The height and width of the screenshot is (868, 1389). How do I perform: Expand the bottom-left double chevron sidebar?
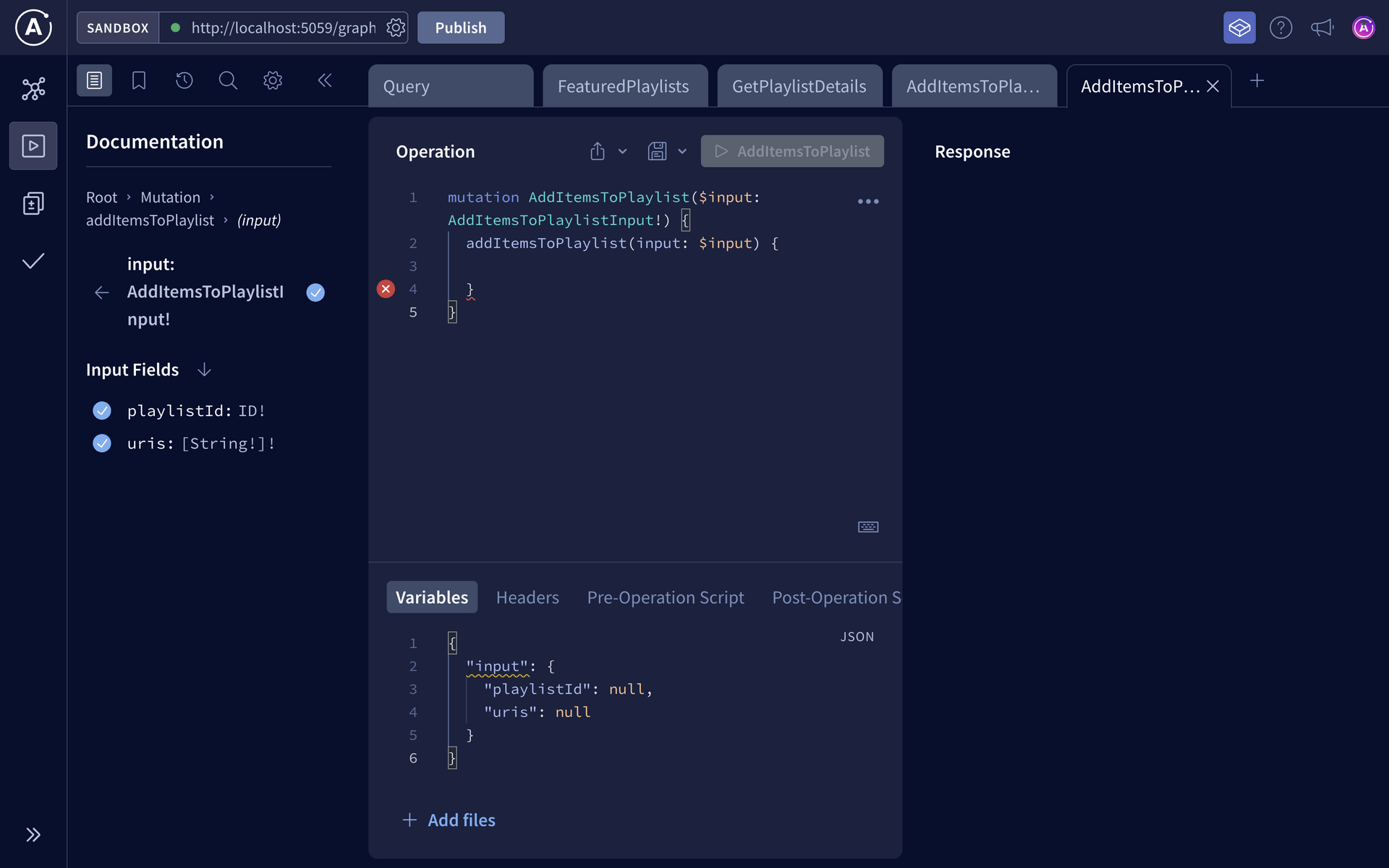[x=33, y=834]
